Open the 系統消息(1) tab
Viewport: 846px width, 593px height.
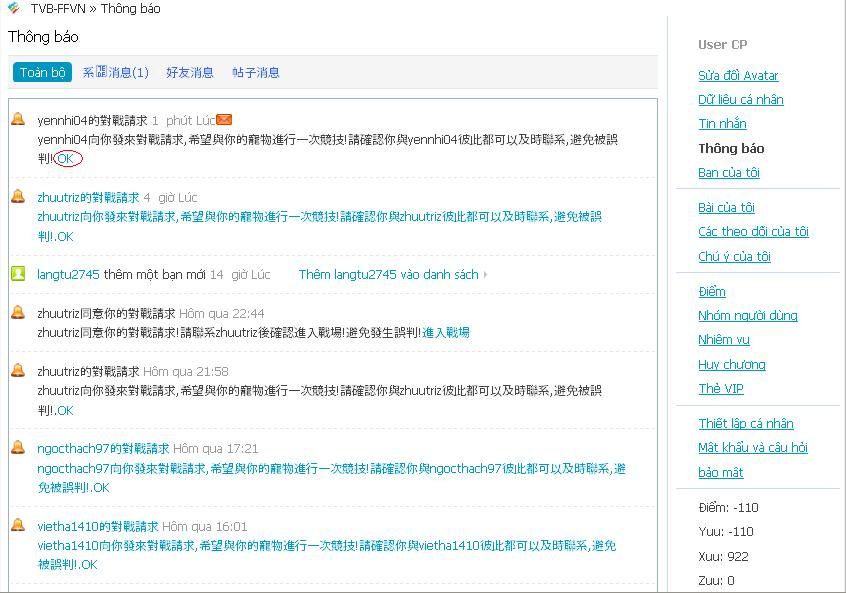[x=115, y=72]
